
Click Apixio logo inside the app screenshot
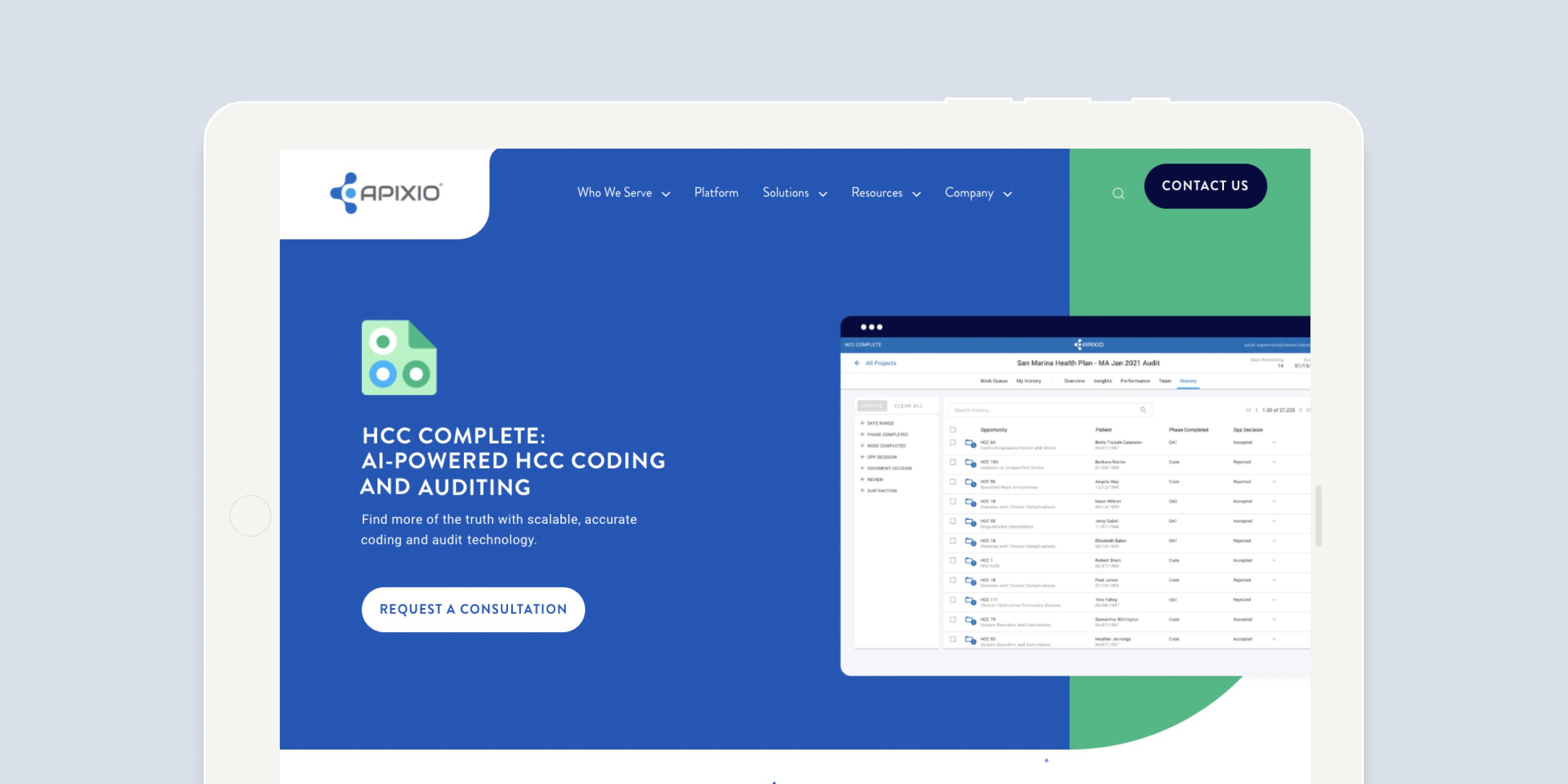[1088, 345]
